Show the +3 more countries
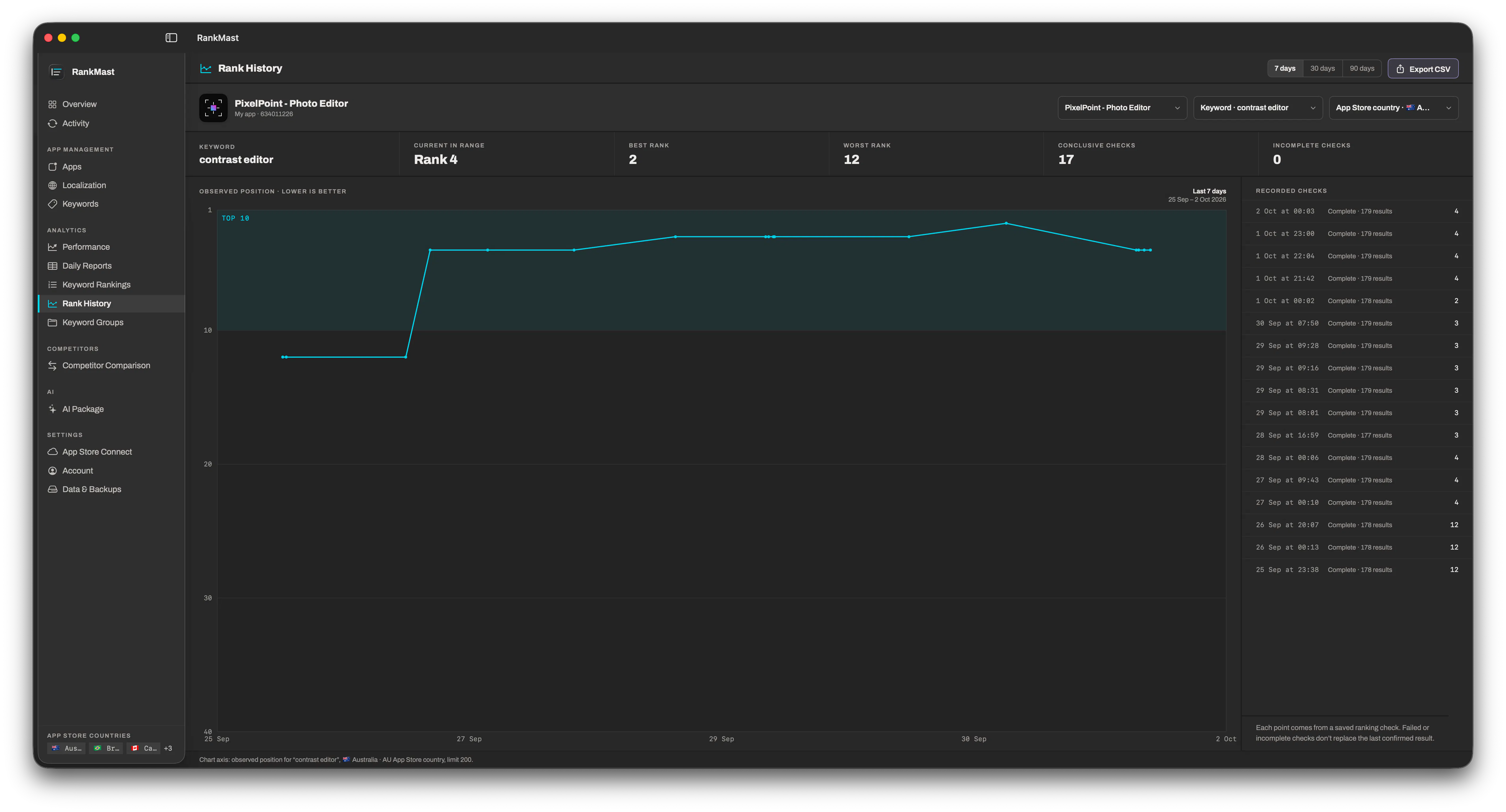The height and width of the screenshot is (812, 1506). pyautogui.click(x=168, y=748)
